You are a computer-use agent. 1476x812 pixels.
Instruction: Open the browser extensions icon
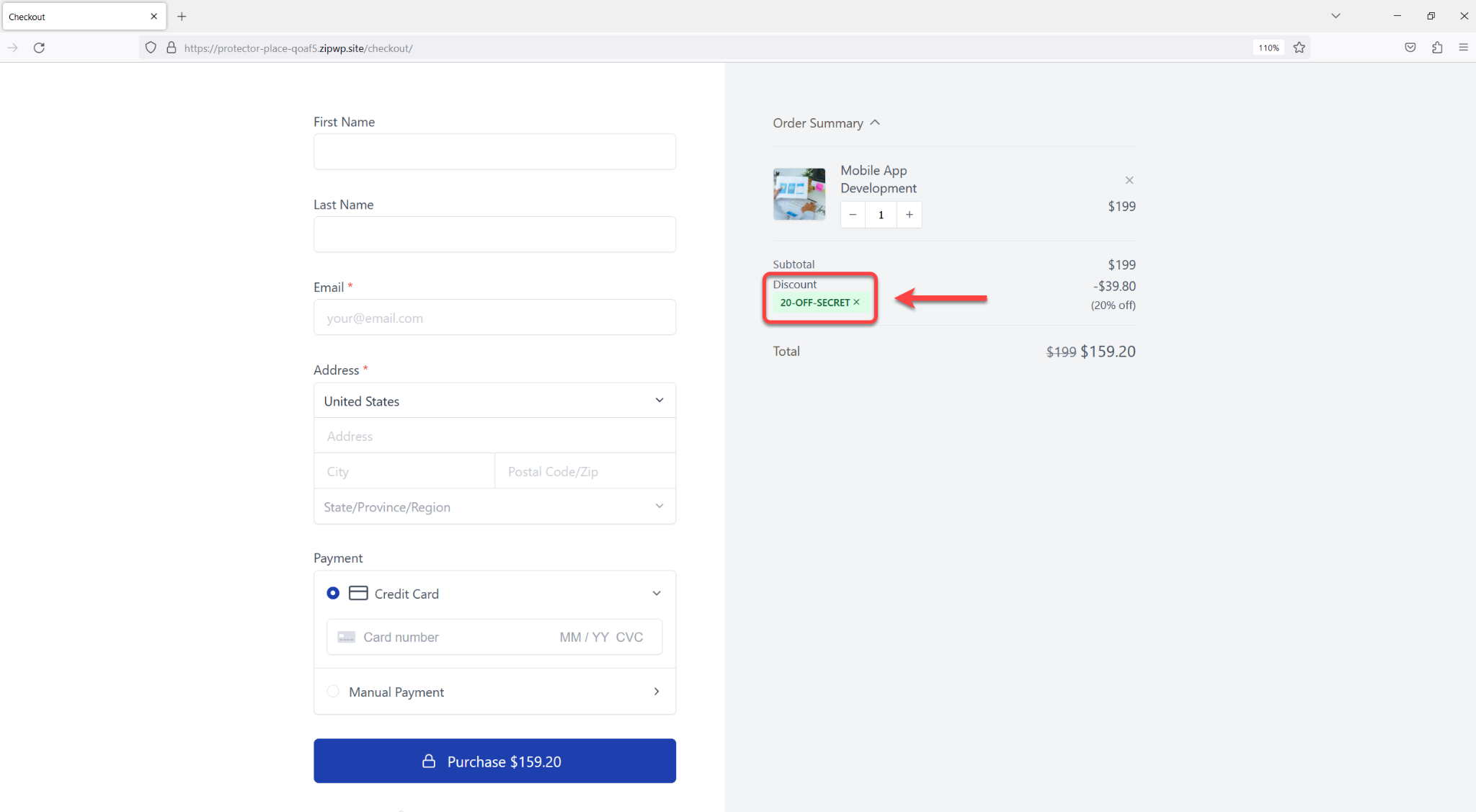tap(1437, 48)
